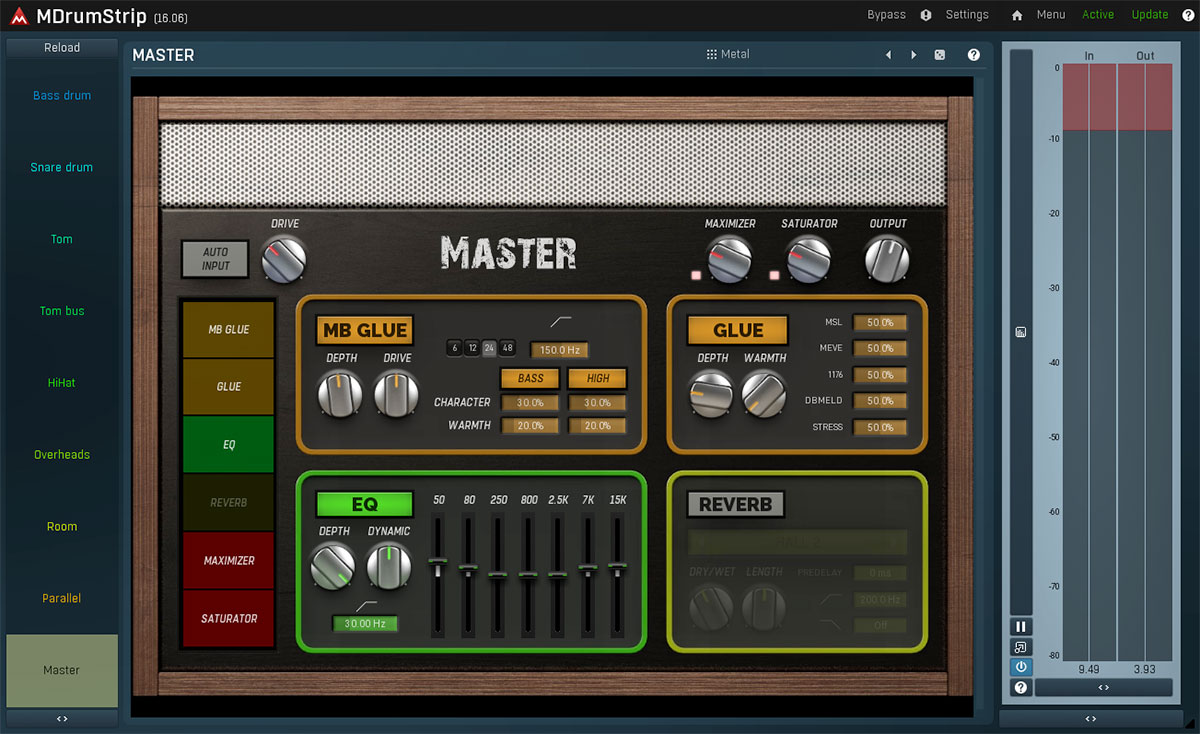Toggle the meter power button
Viewport: 1200px width, 734px height.
coord(1020,667)
